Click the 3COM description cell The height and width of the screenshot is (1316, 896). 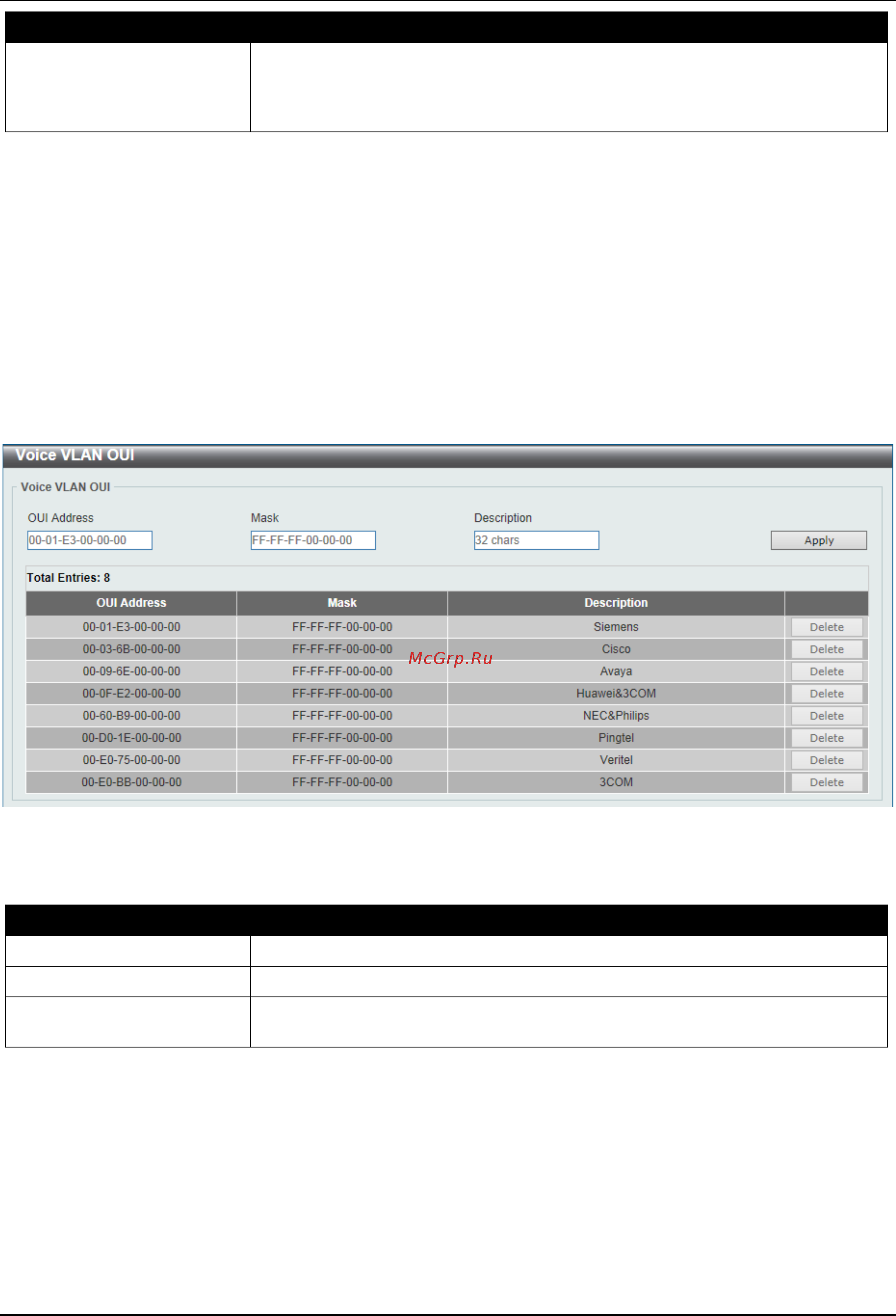point(616,782)
